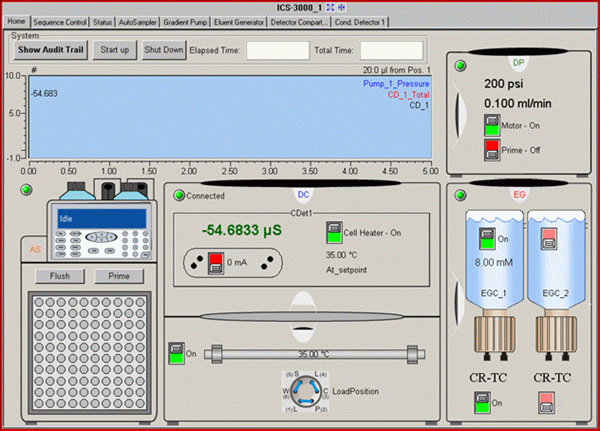Click the left icon beside ICS-3000_1 title
This screenshot has height=431, width=600.
click(x=330, y=7)
